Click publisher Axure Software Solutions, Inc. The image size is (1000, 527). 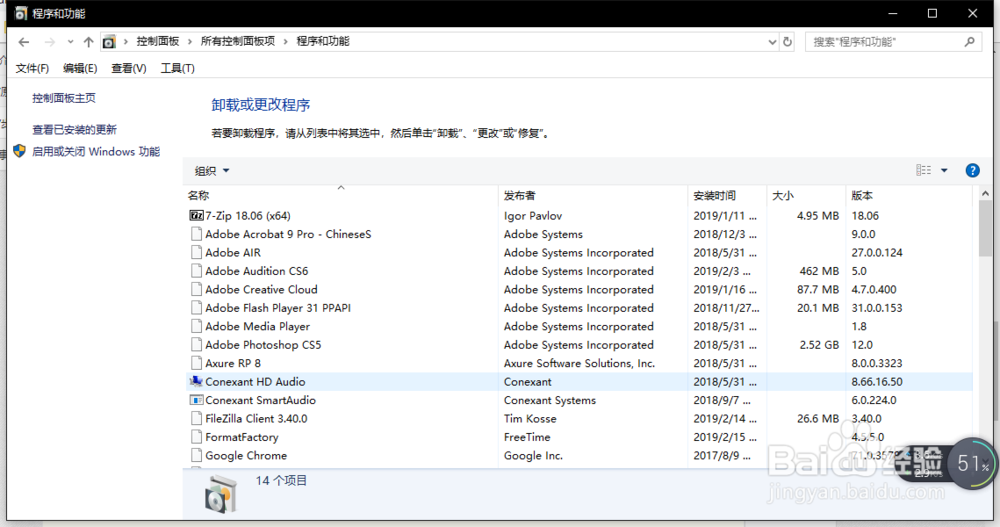(579, 364)
